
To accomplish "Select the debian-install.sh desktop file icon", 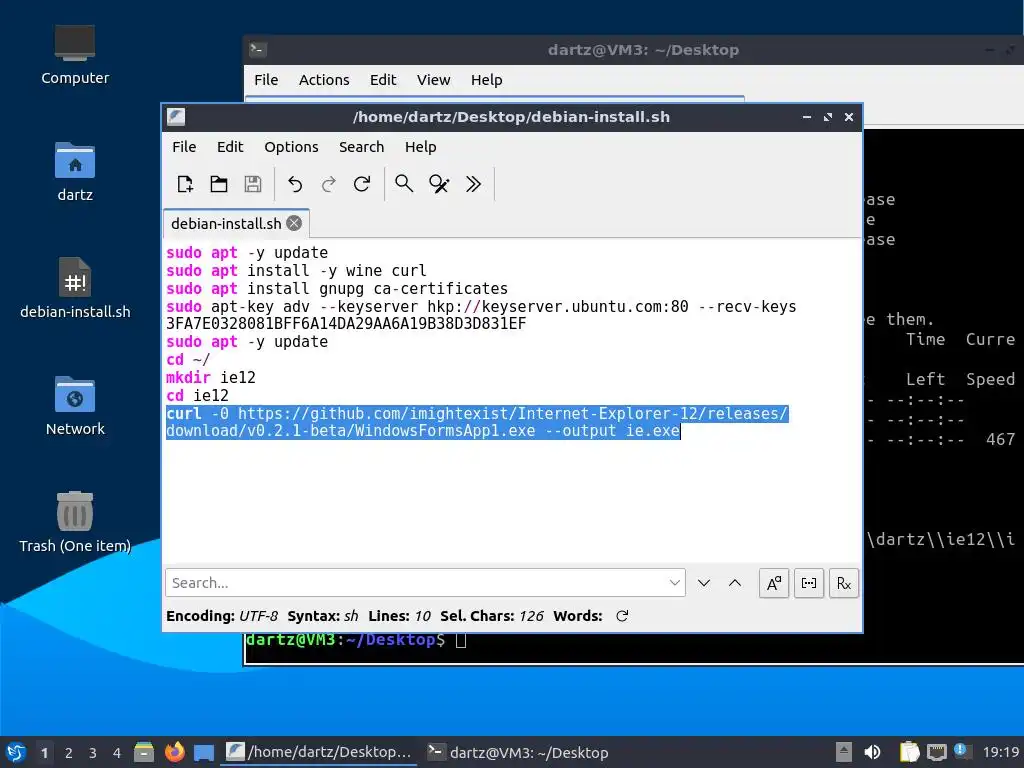I will coord(75,288).
